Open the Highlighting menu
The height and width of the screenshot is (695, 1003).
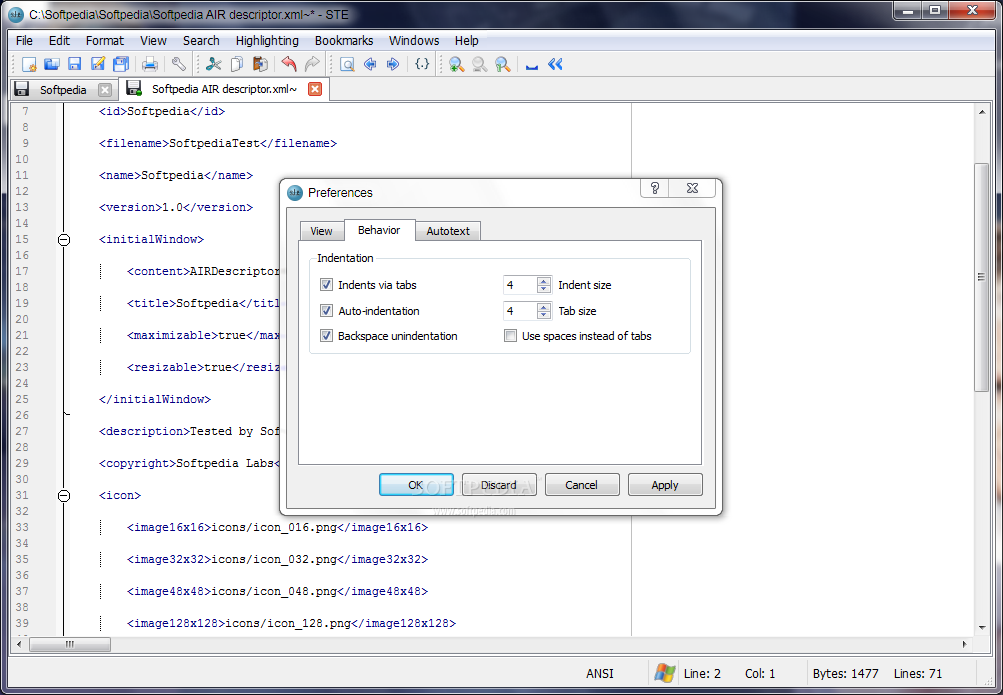click(x=267, y=40)
